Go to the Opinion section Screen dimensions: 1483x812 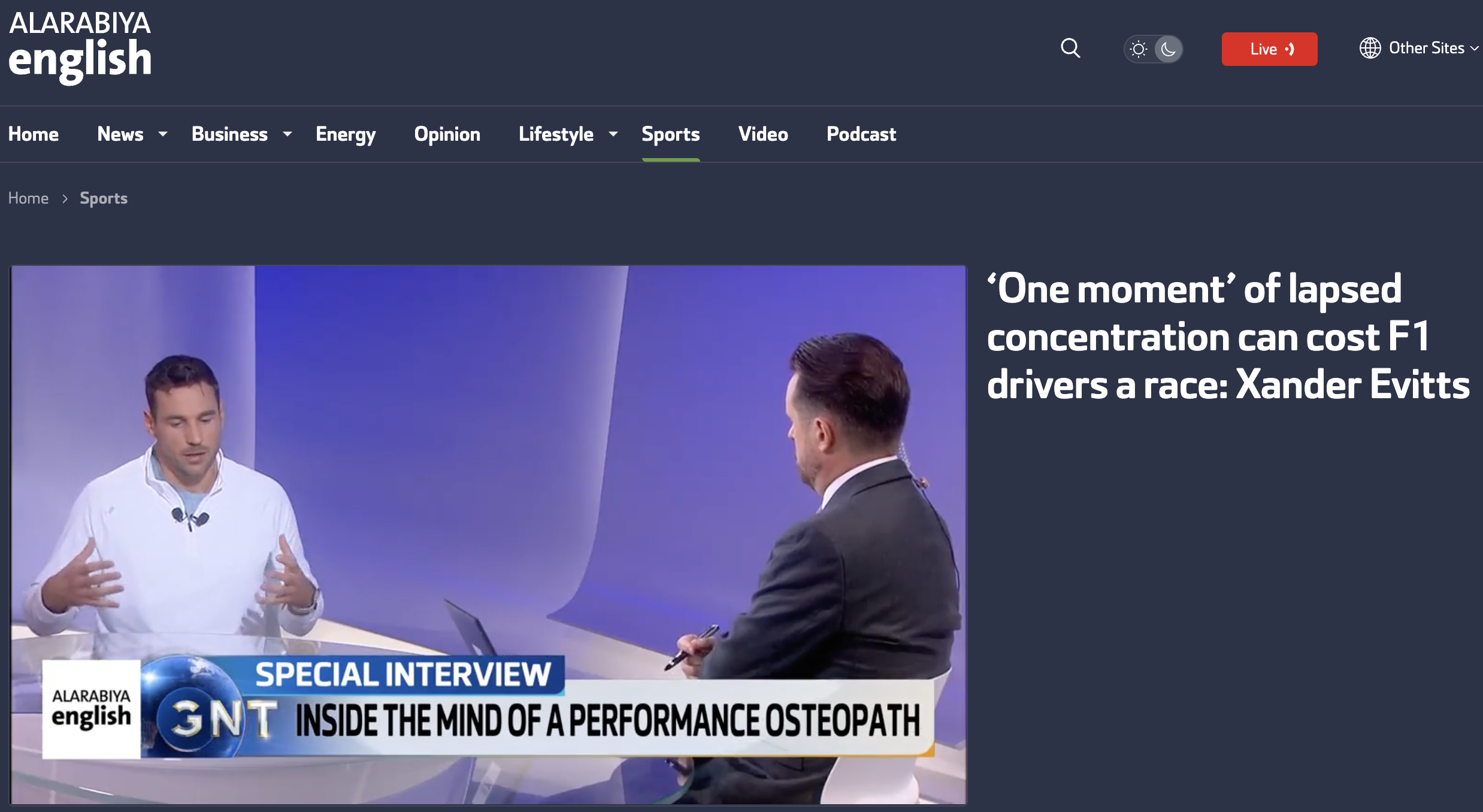click(447, 134)
